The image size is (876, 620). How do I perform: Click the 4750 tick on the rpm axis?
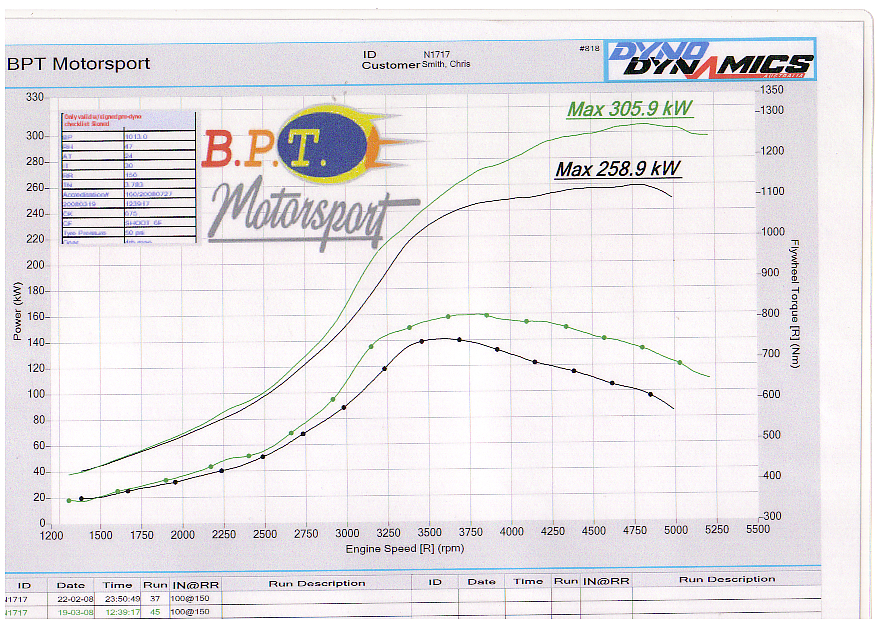635,530
